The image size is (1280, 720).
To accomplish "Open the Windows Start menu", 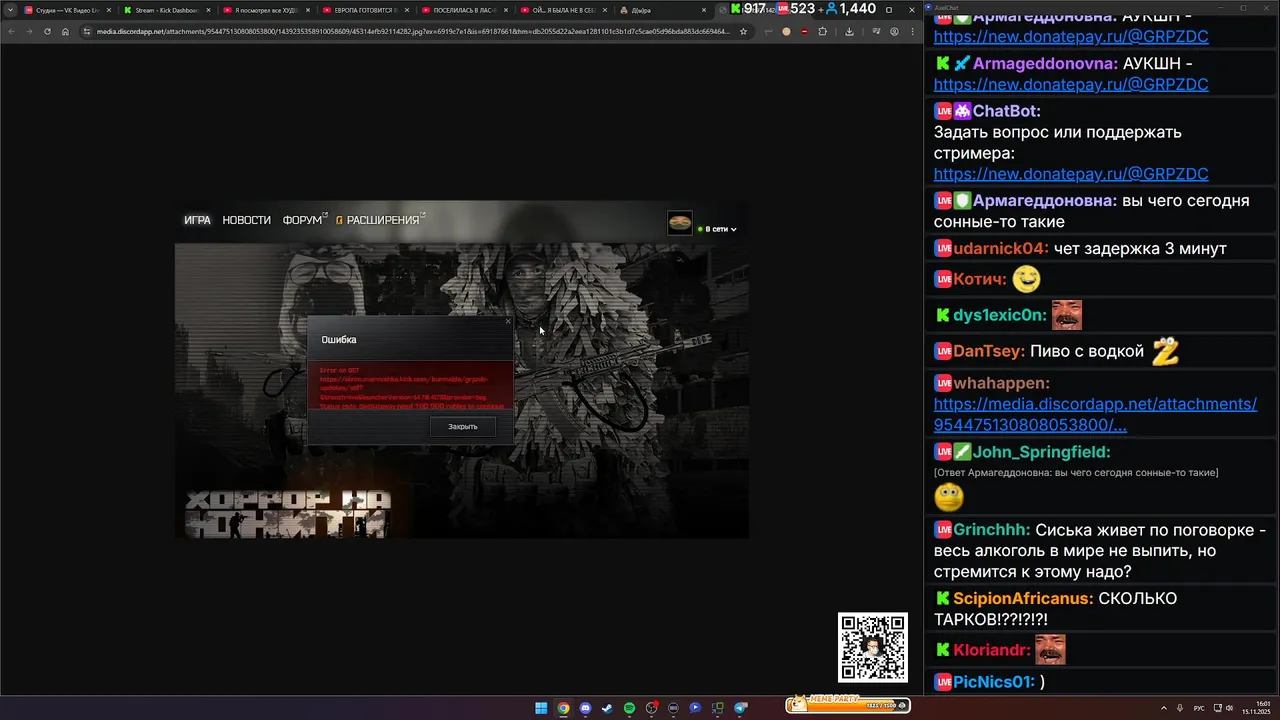I will (x=541, y=708).
